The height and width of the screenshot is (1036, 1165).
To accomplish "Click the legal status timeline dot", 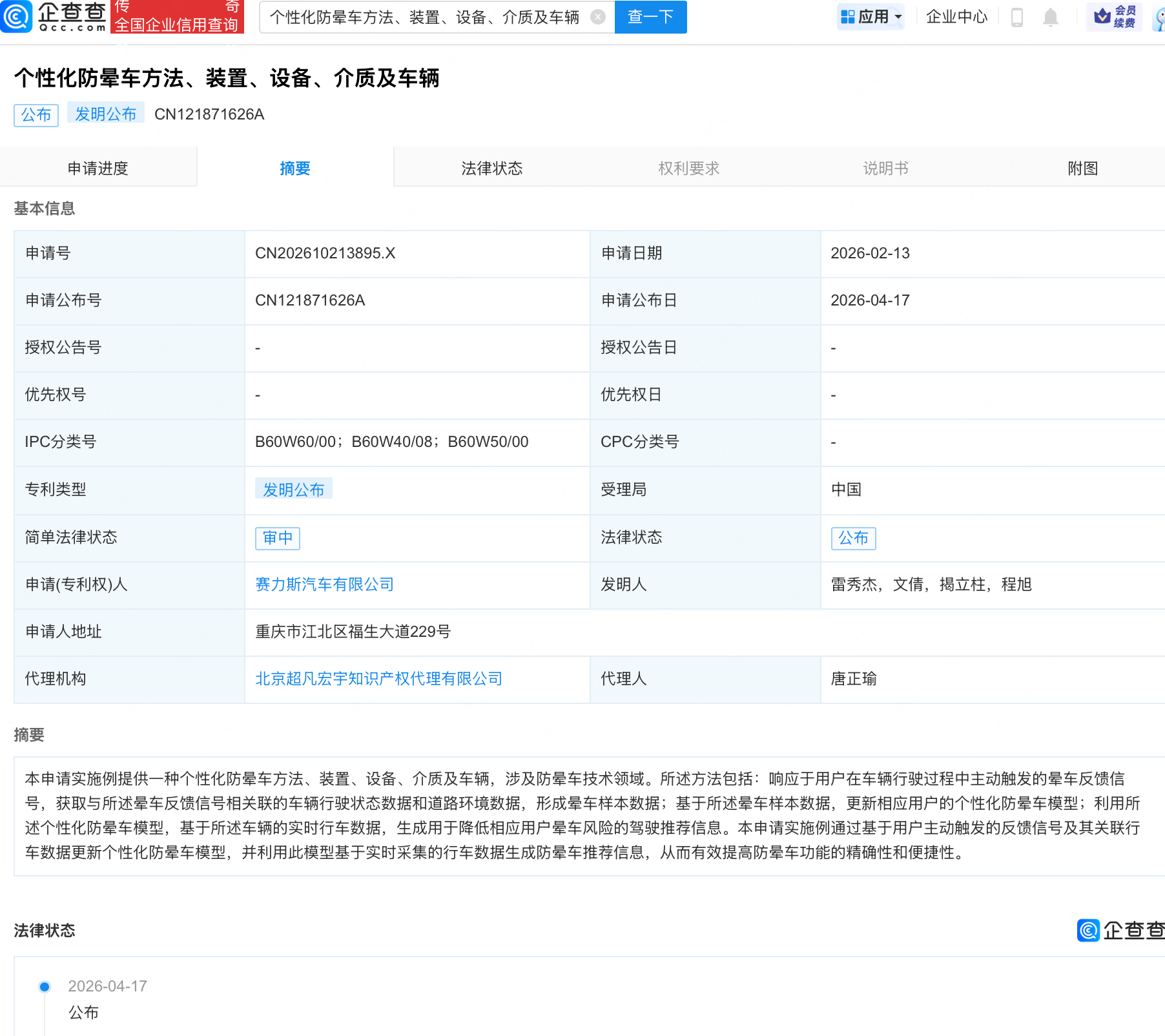I will pyautogui.click(x=45, y=986).
